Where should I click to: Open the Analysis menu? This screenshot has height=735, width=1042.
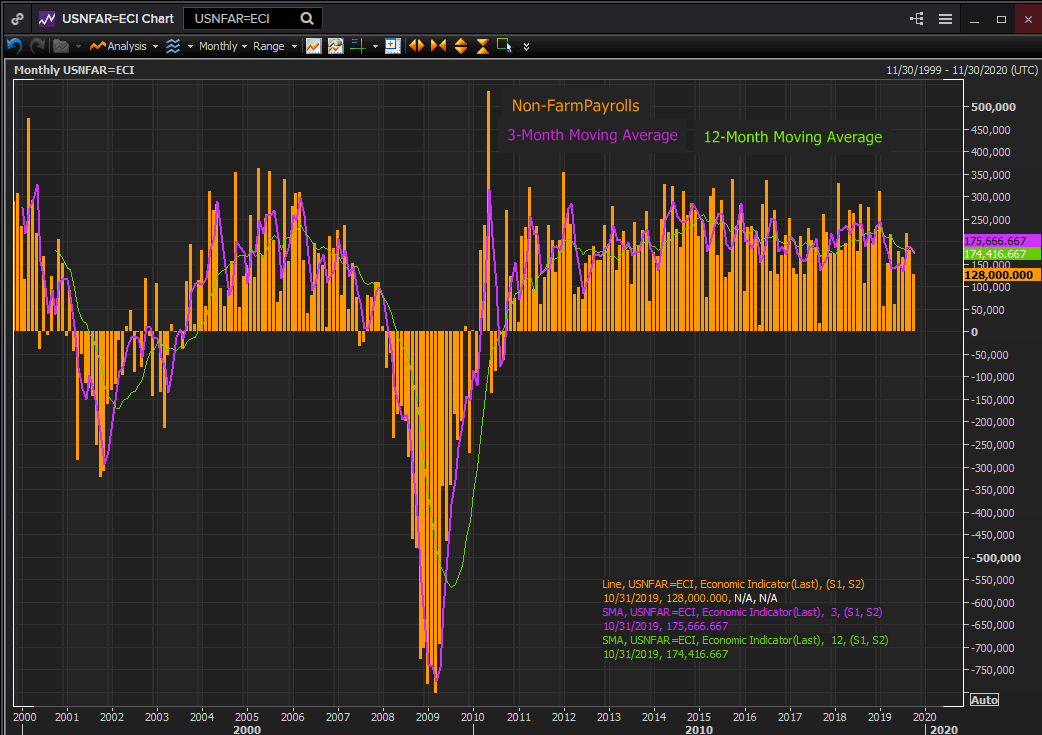coord(124,46)
